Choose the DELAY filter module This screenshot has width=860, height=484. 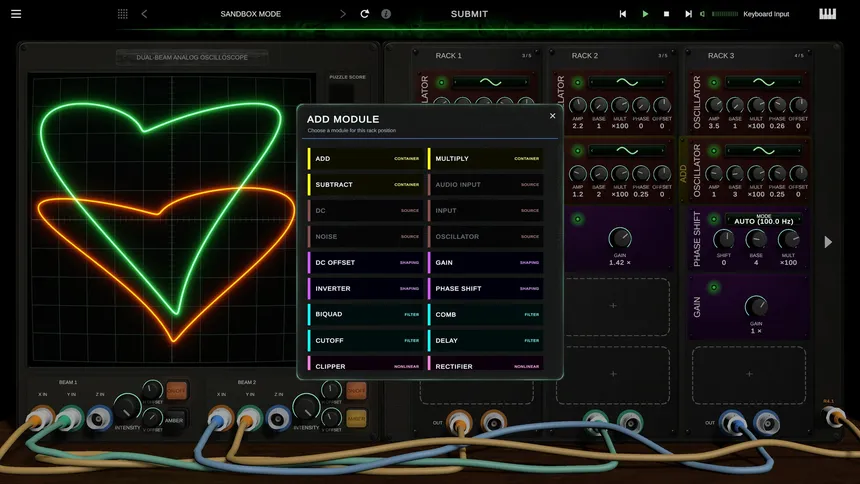(x=485, y=340)
